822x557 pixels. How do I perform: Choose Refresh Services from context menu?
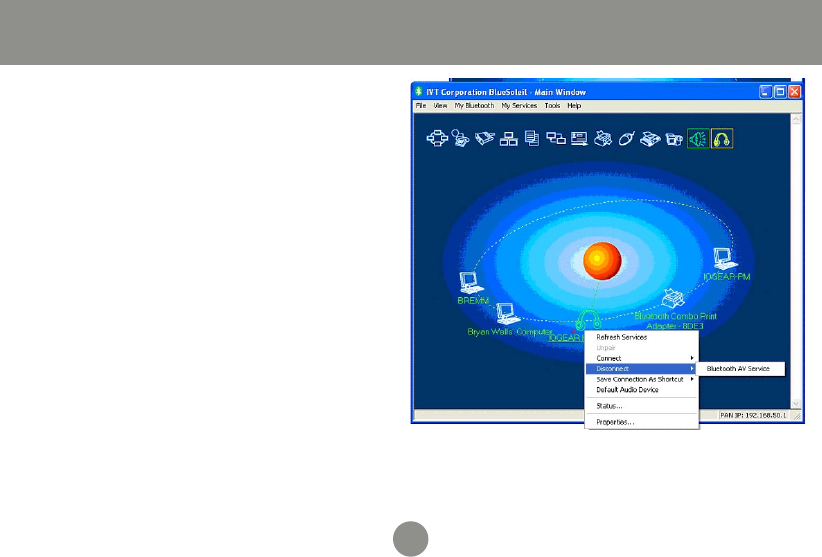[642, 337]
